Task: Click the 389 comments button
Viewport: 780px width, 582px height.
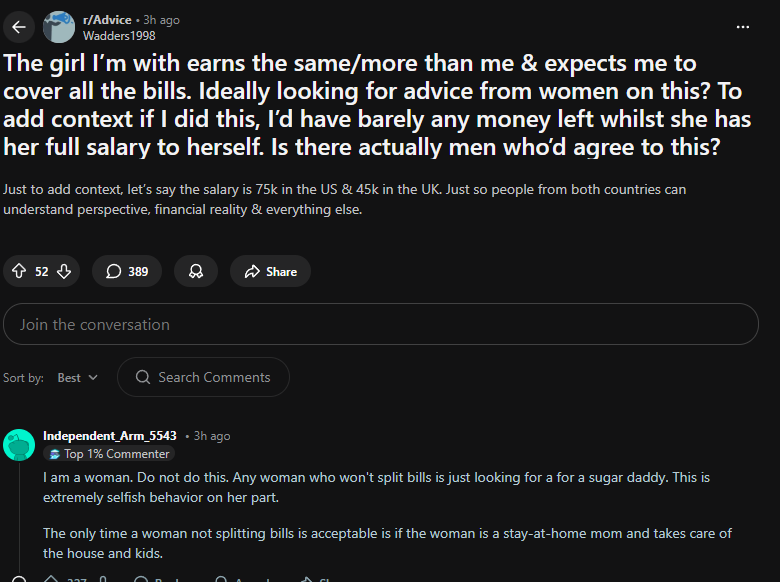Action: [x=127, y=271]
